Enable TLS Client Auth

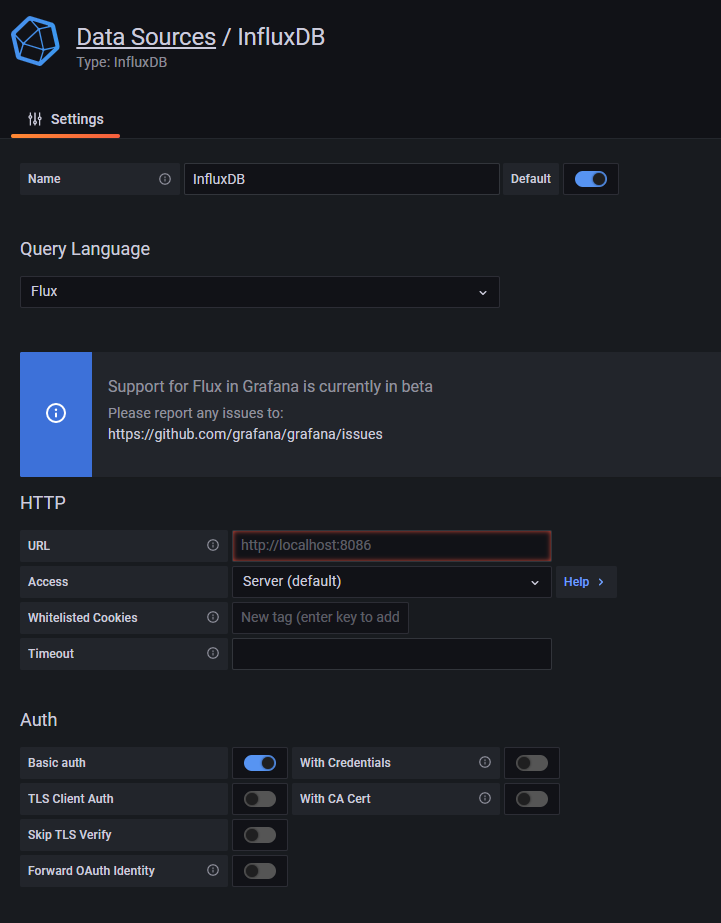pyautogui.click(x=259, y=798)
